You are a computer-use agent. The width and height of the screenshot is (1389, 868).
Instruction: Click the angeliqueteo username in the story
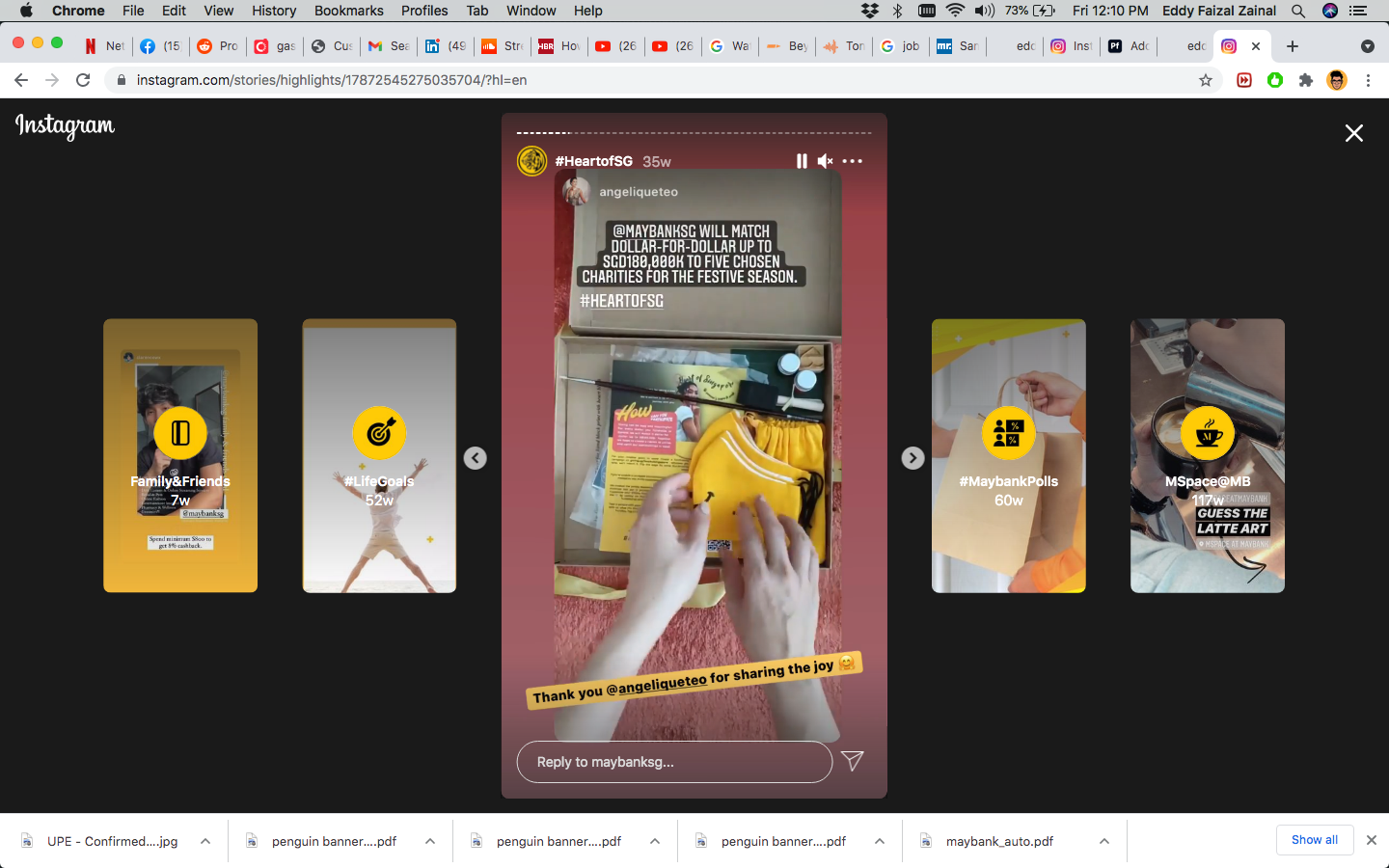[639, 192]
